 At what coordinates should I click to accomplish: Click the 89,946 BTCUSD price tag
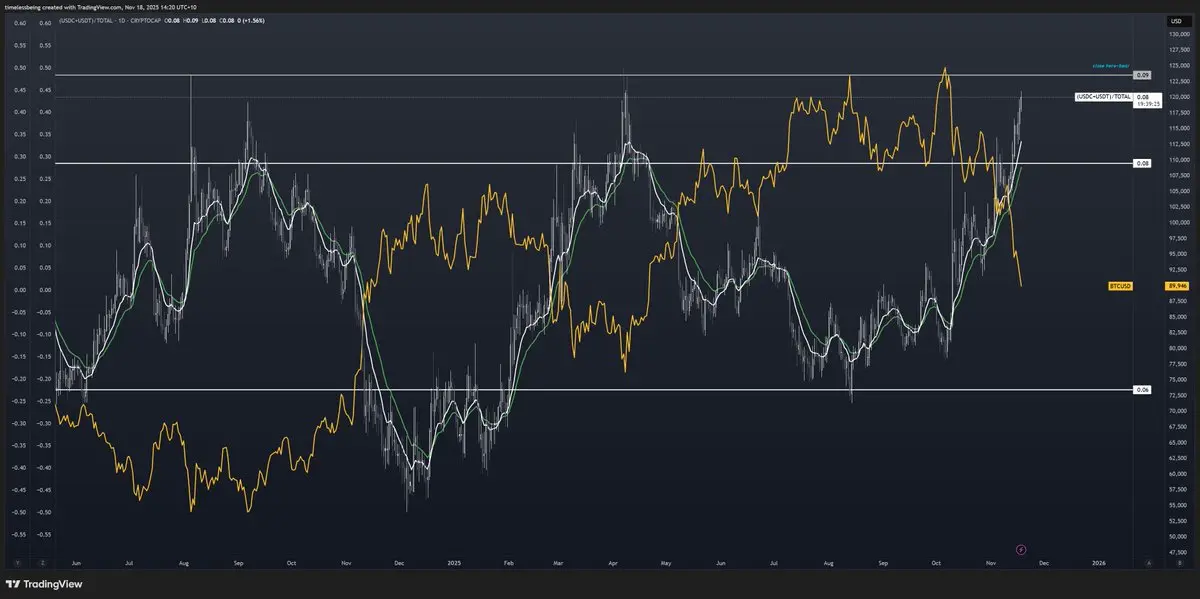pos(1177,286)
